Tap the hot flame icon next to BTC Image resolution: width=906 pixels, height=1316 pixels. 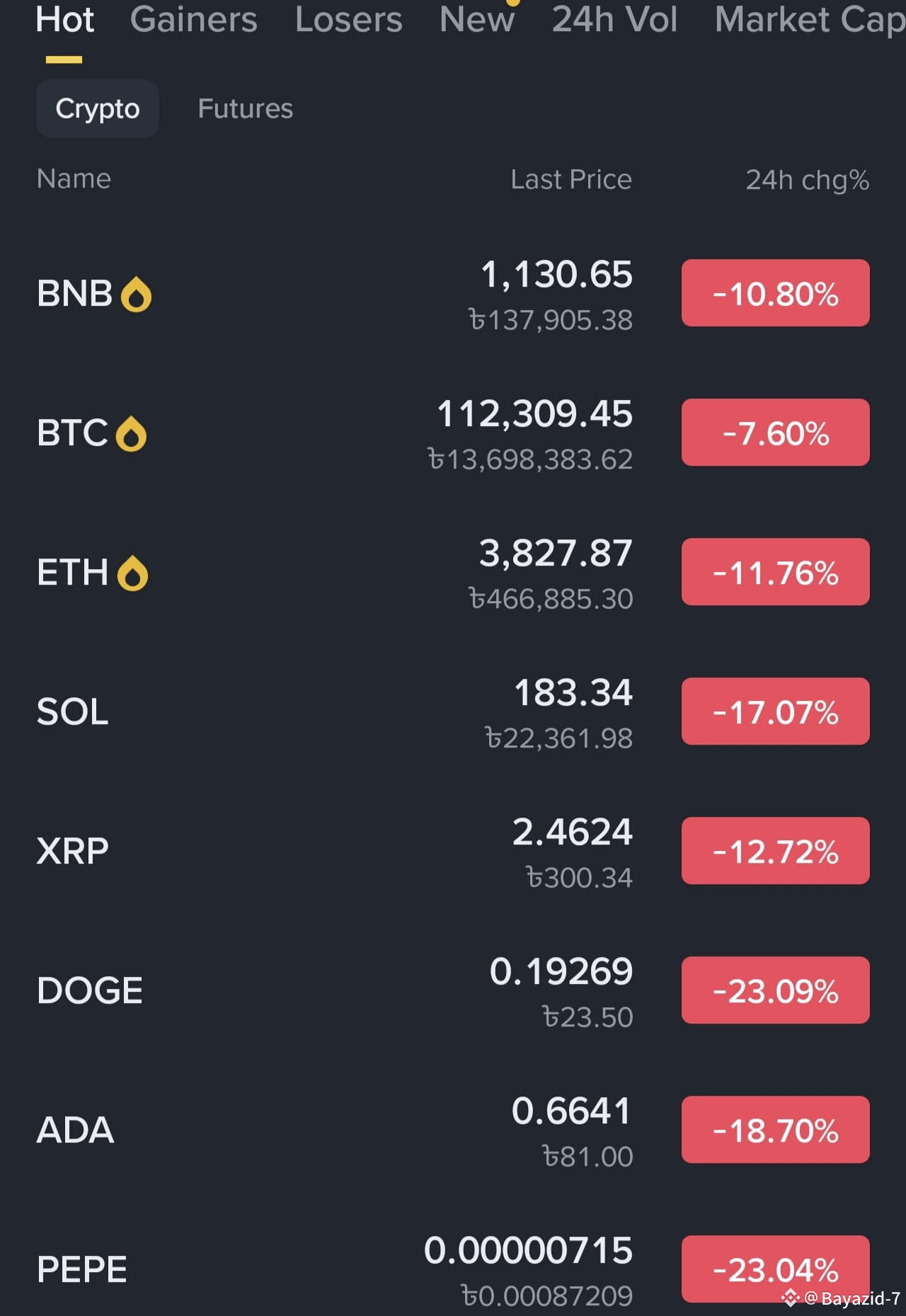tap(131, 434)
